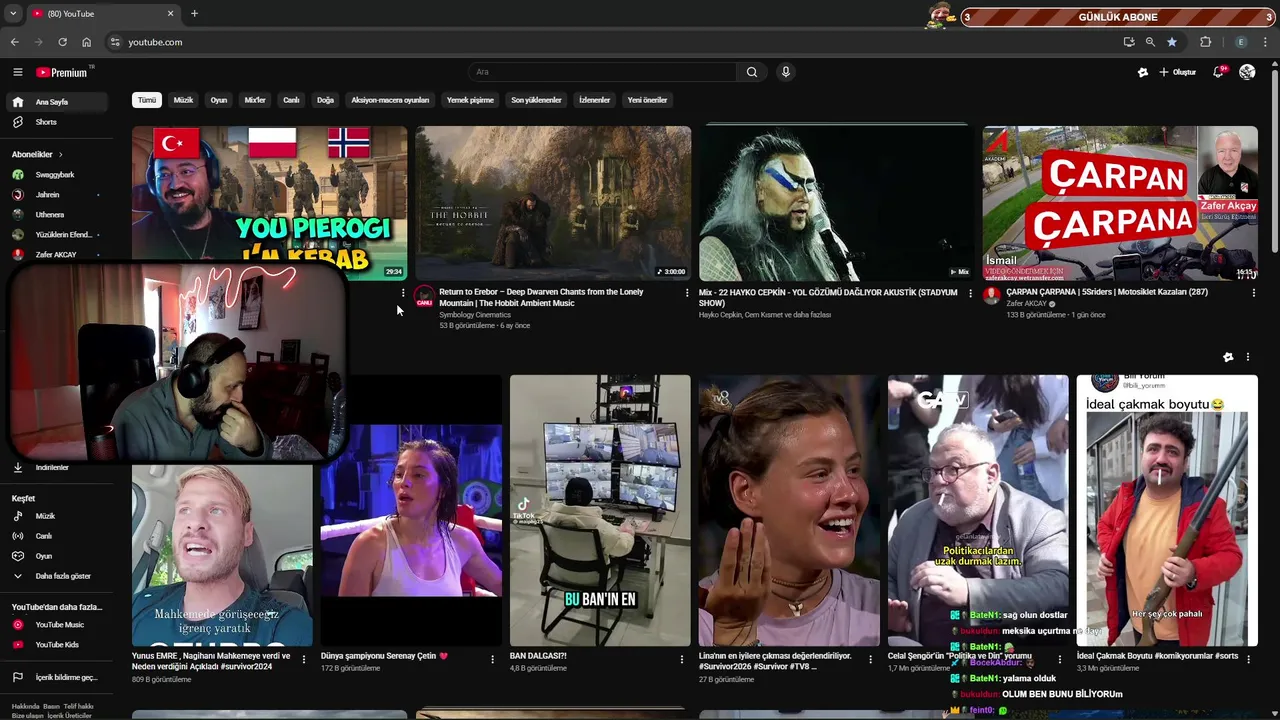Open options for İdeal Çakmak Boyutu short
This screenshot has height=720, width=1280.
(1248, 659)
